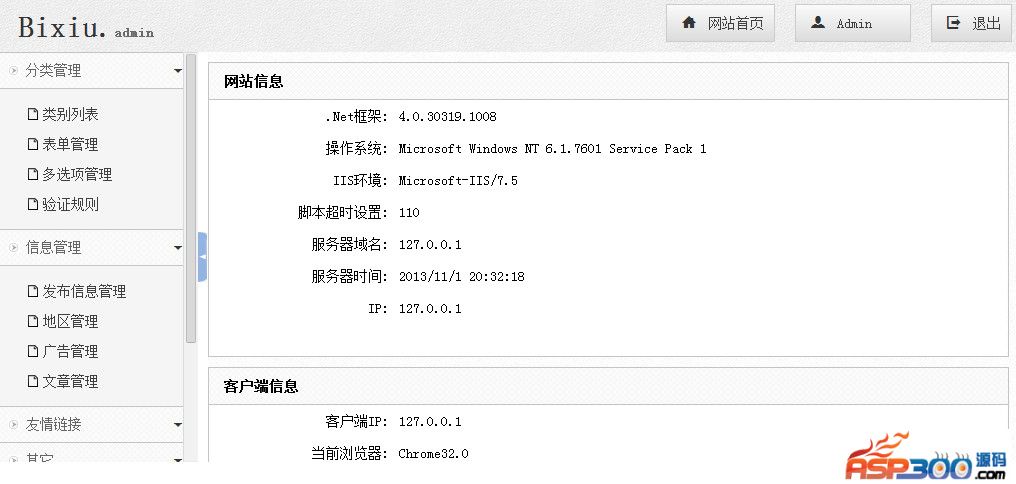Open the 文章管理 menu item
Image resolution: width=1016 pixels, height=484 pixels.
[x=70, y=381]
